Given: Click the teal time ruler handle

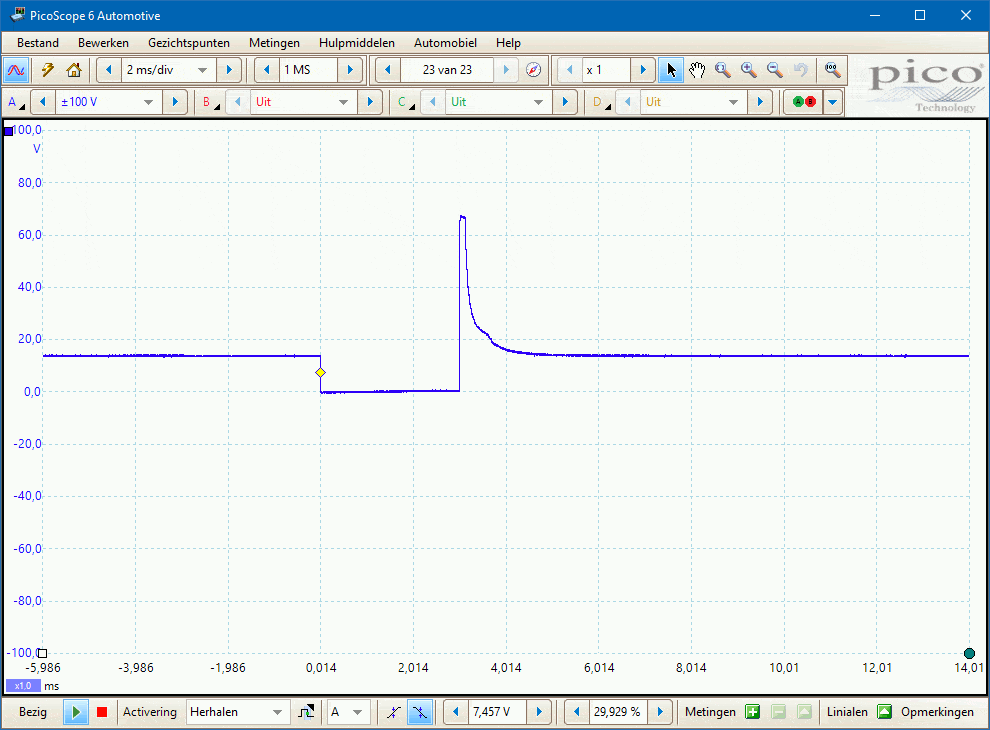Looking at the screenshot, I should pyautogui.click(x=969, y=654).
